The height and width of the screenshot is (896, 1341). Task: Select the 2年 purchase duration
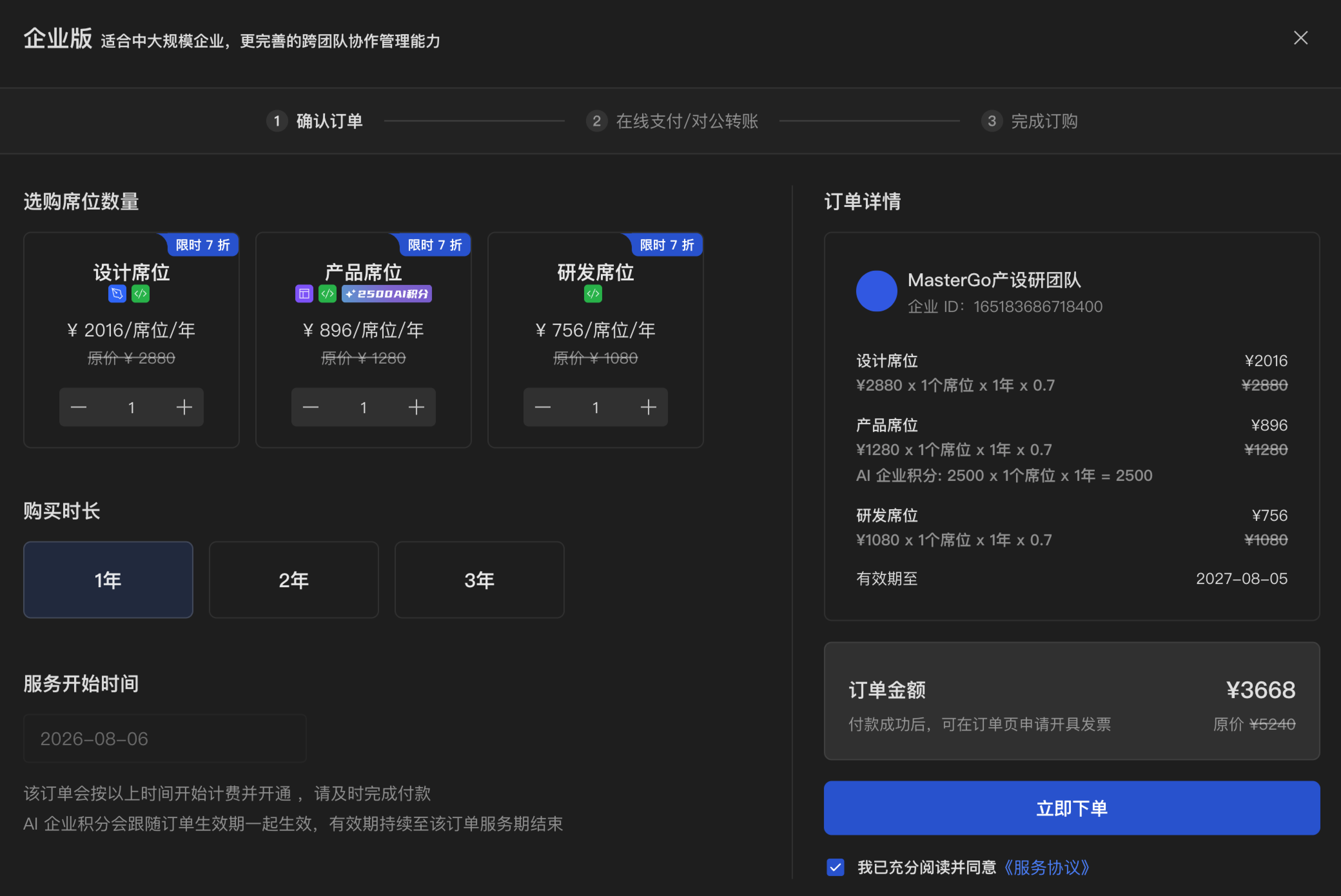point(294,579)
